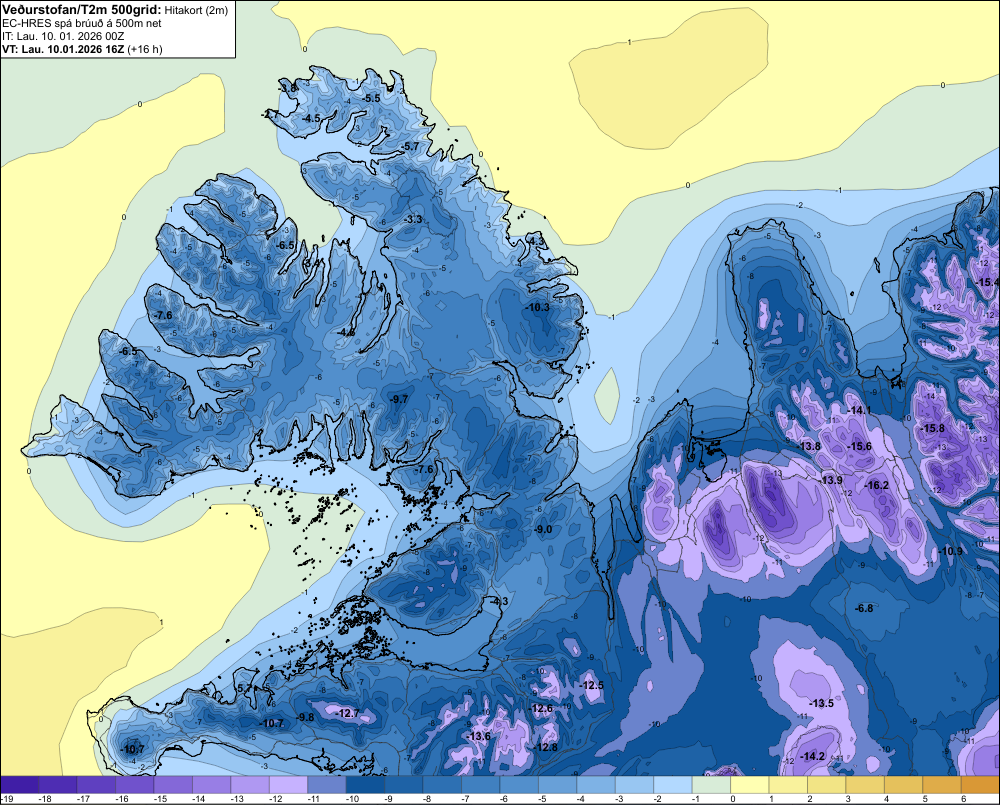Click the -14 label on the color scale
The image size is (1000, 805).
198,799
